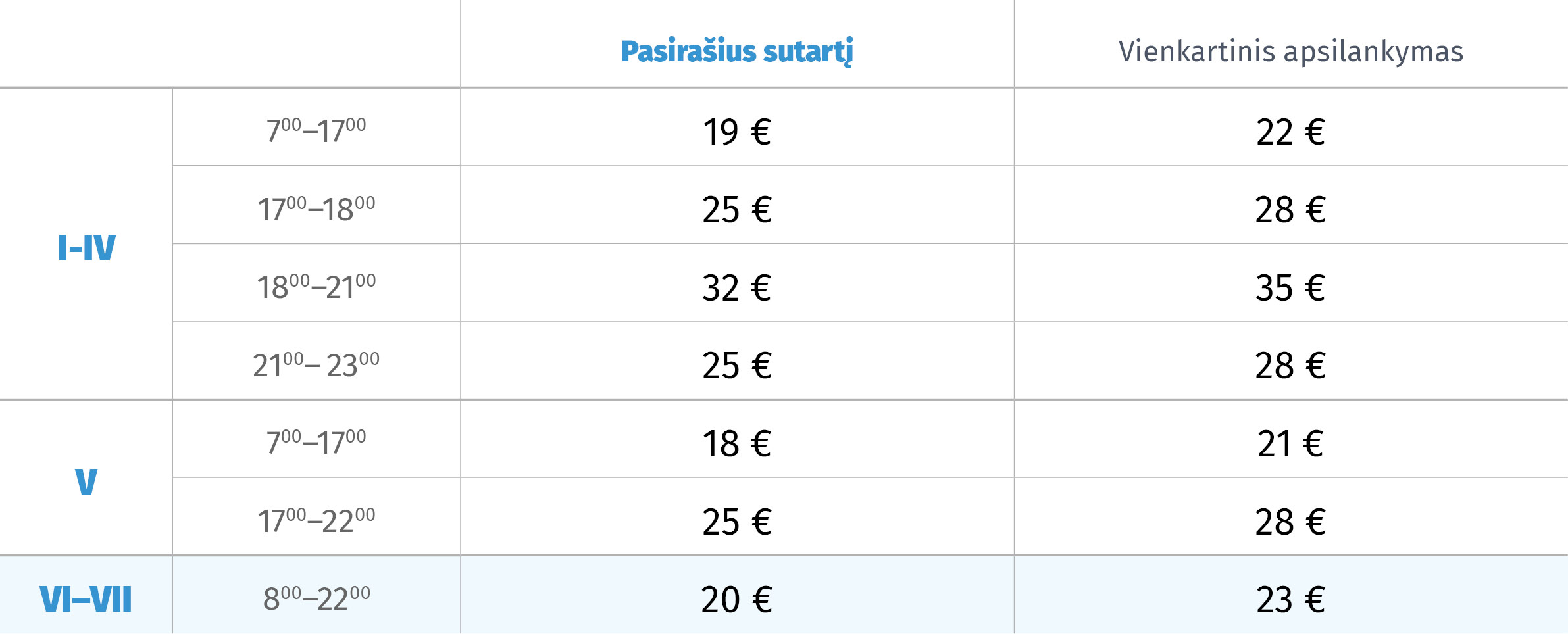
Task: Select the 22 € single-visit price
Action: tap(1291, 132)
